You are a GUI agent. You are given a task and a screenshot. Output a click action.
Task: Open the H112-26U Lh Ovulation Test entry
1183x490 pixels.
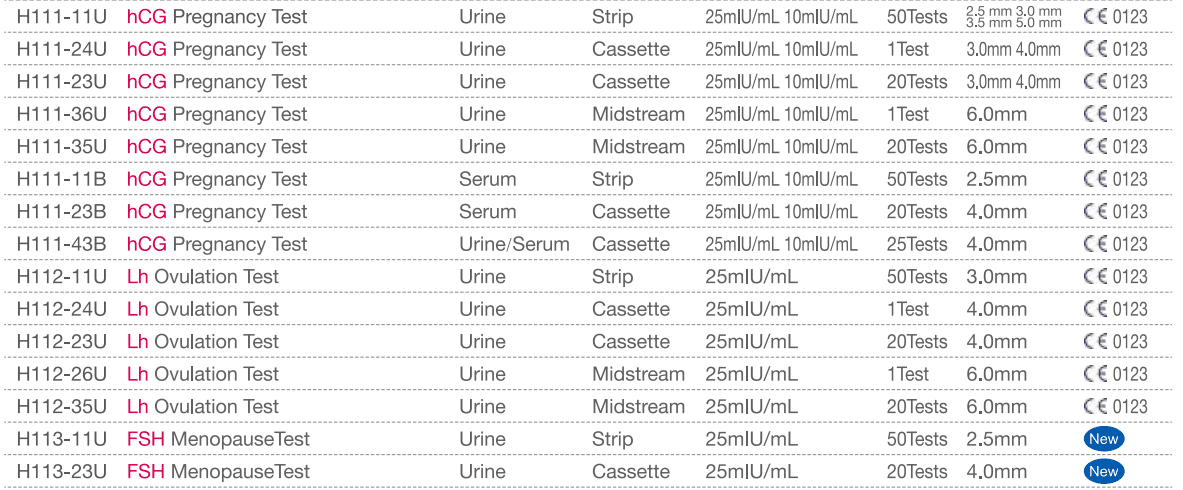click(x=203, y=374)
